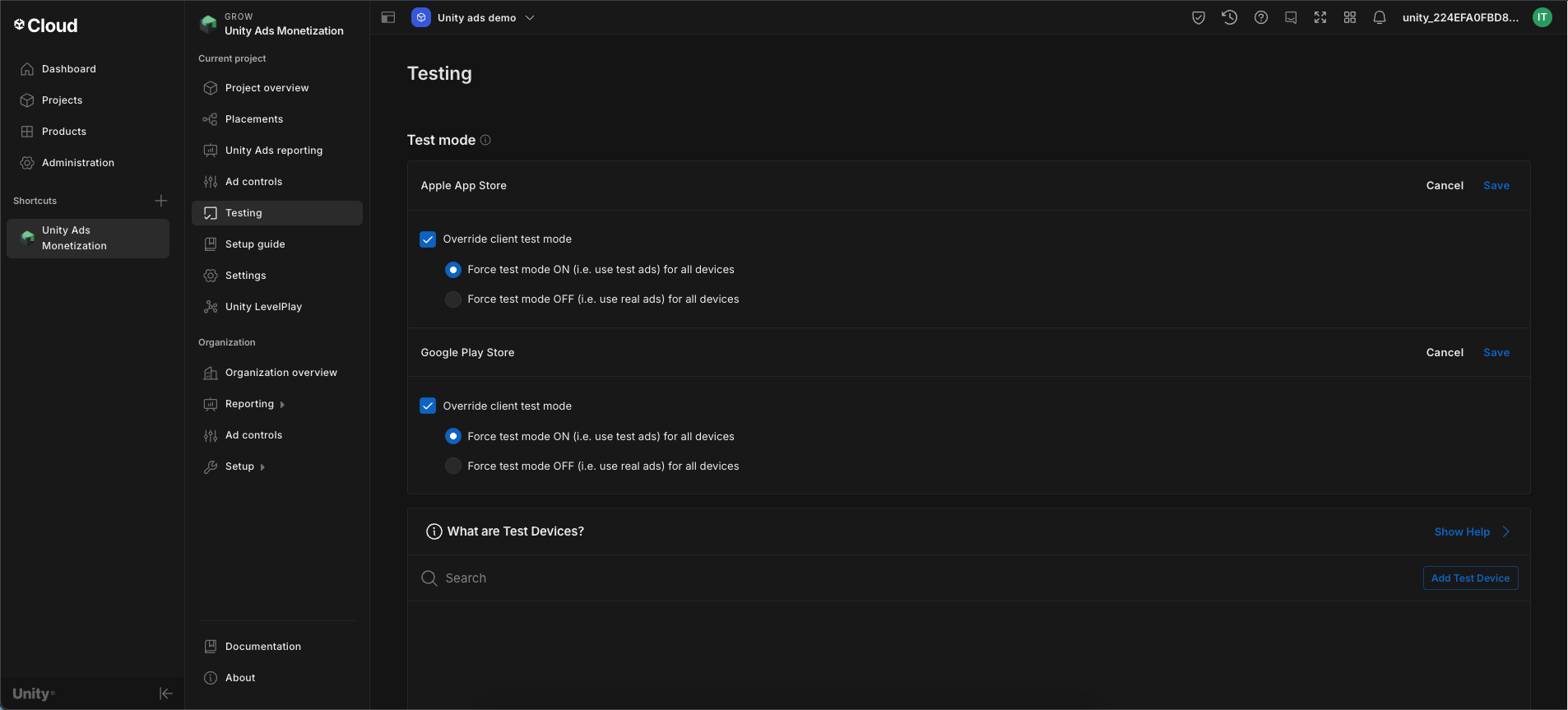Click the Test mode info icon
This screenshot has height=710, width=1568.
[485, 140]
